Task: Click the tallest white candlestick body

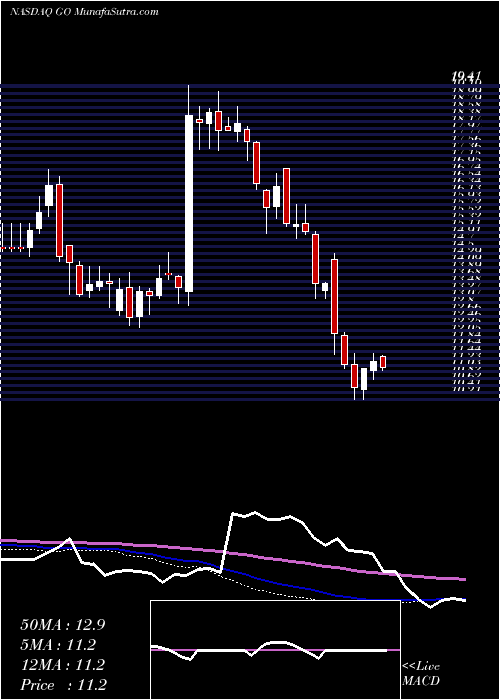Action: 189,204
